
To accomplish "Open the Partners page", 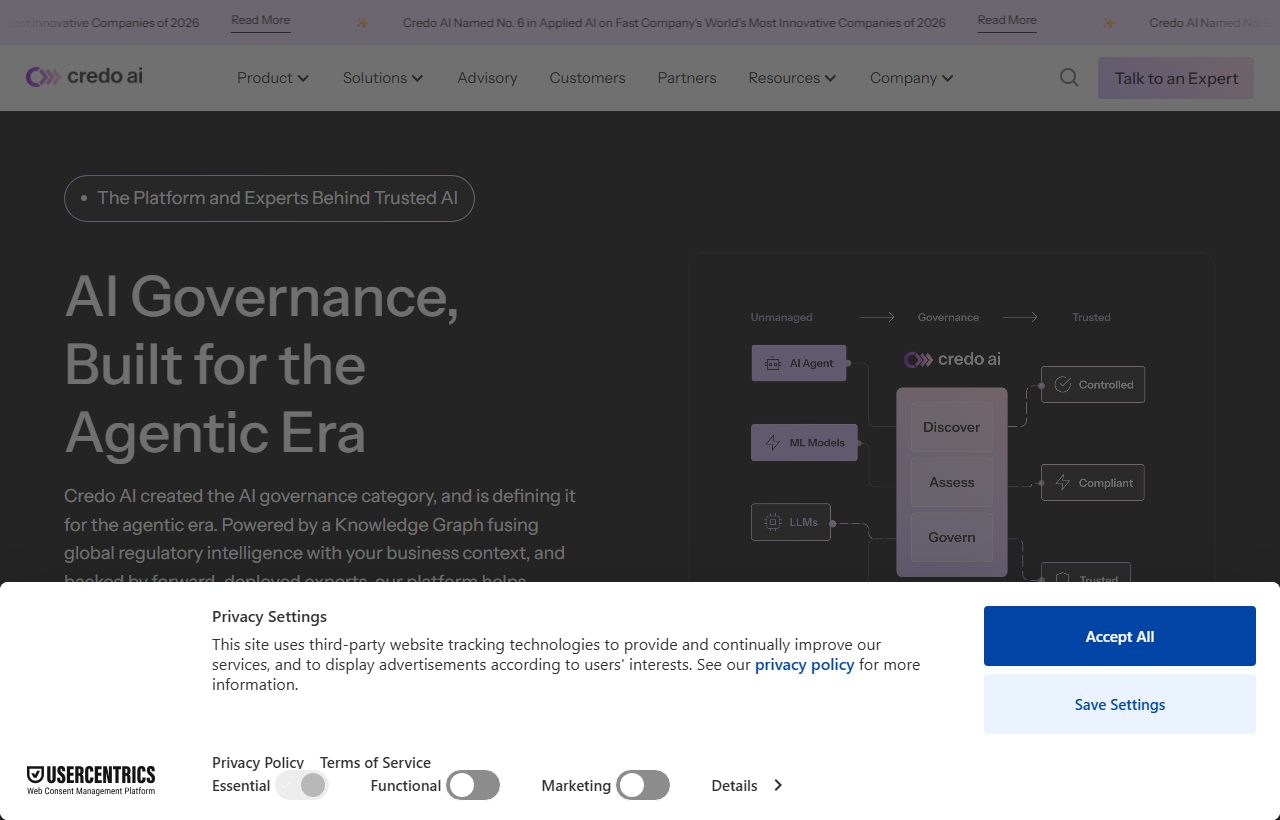I will click(687, 78).
